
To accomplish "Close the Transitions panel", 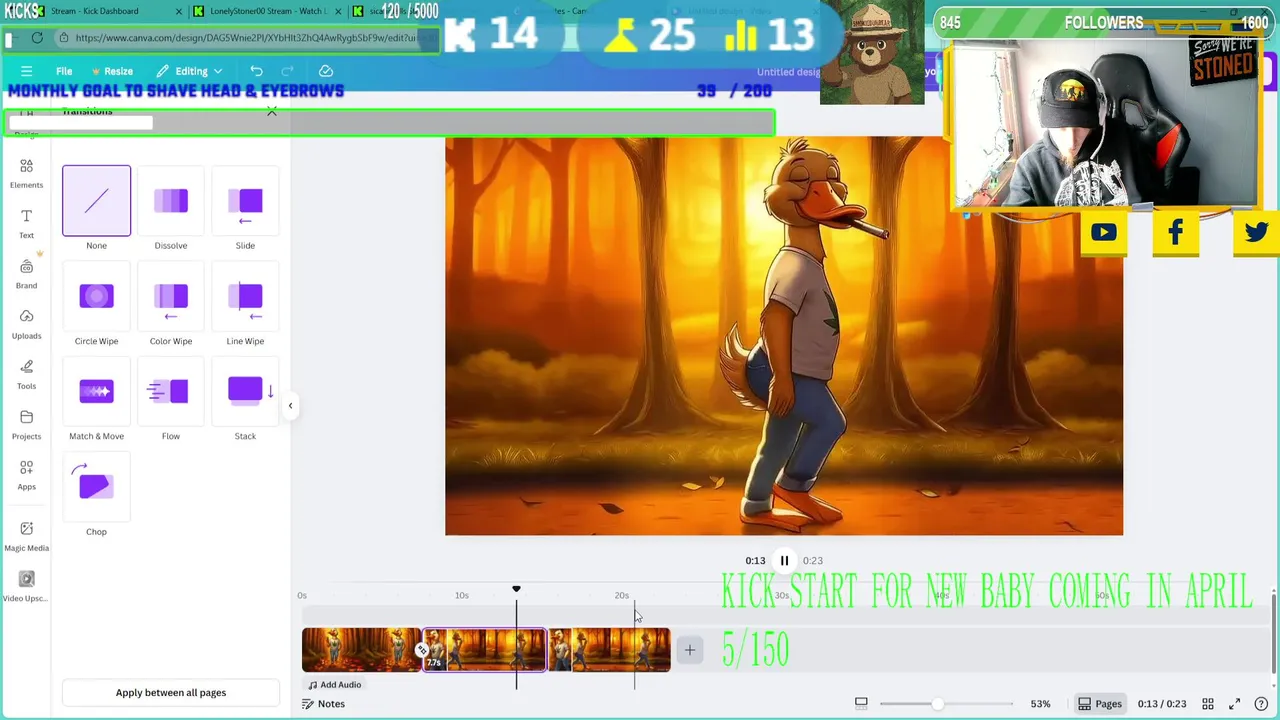I will [x=272, y=111].
